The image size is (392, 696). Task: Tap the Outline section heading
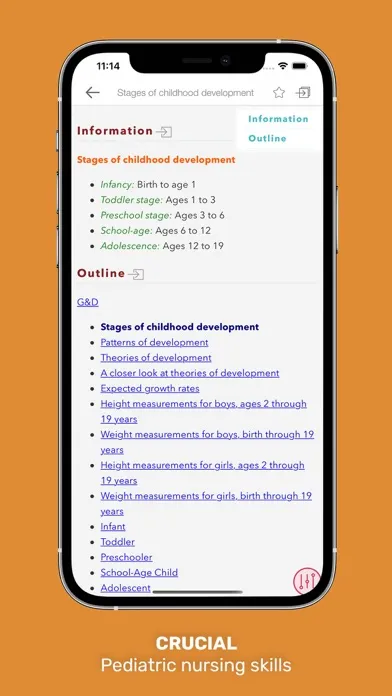point(101,273)
